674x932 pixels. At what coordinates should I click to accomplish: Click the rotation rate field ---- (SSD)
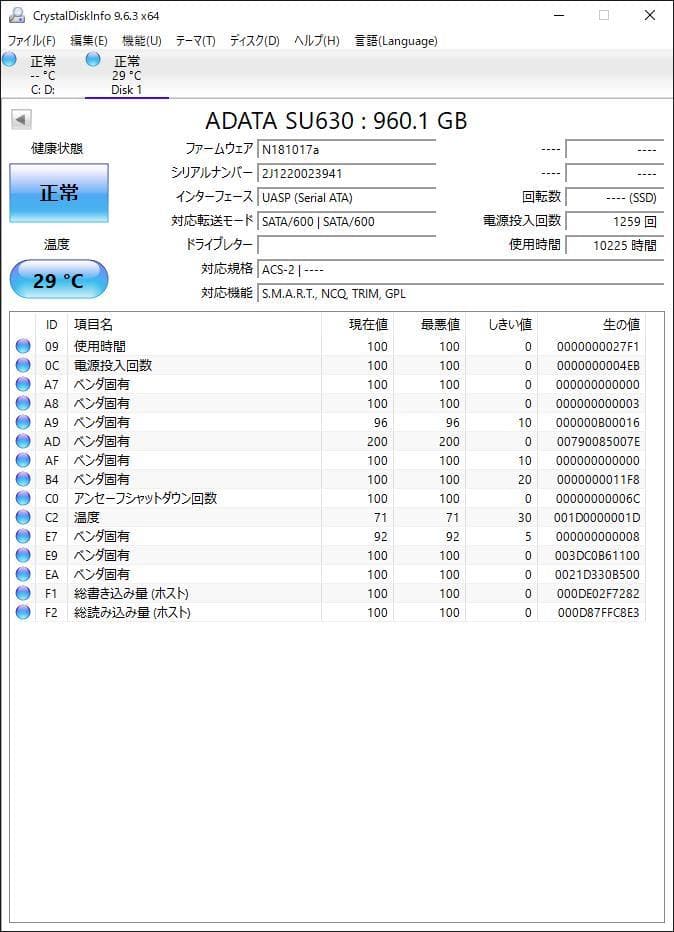click(x=615, y=197)
